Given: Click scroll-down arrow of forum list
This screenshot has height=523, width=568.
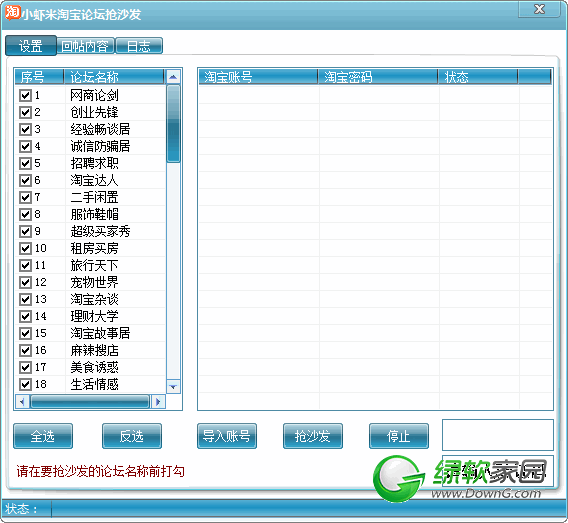Looking at the screenshot, I should 173,386.
